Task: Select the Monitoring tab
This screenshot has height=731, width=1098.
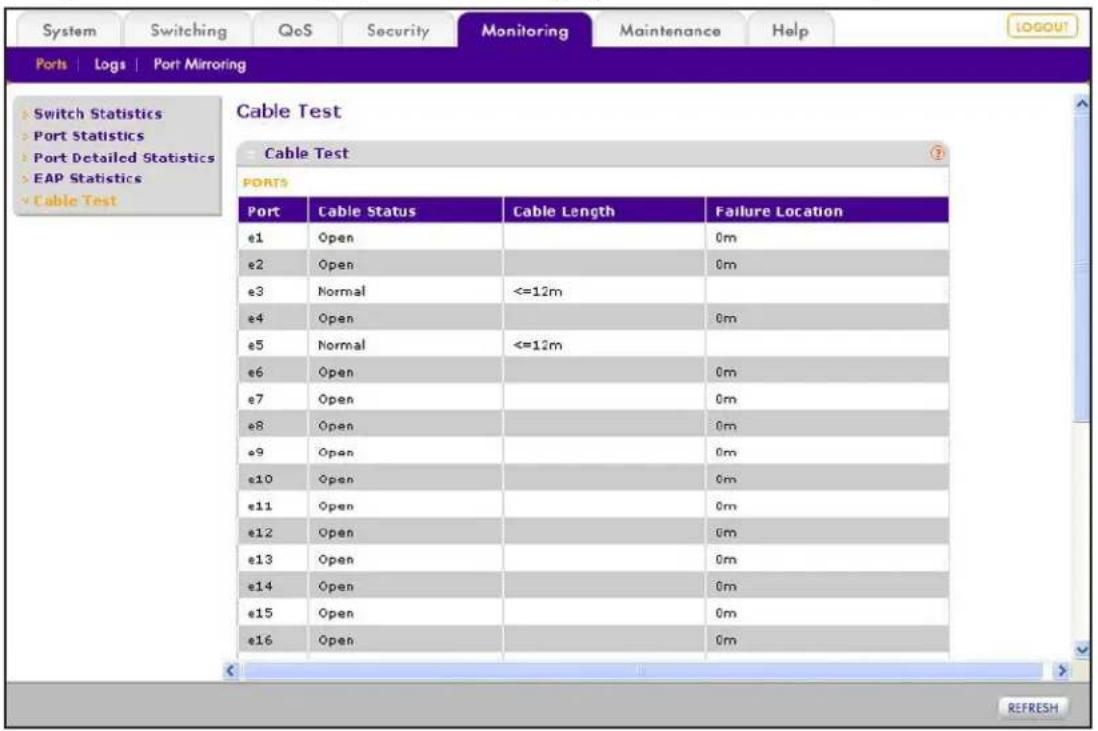Action: [524, 31]
